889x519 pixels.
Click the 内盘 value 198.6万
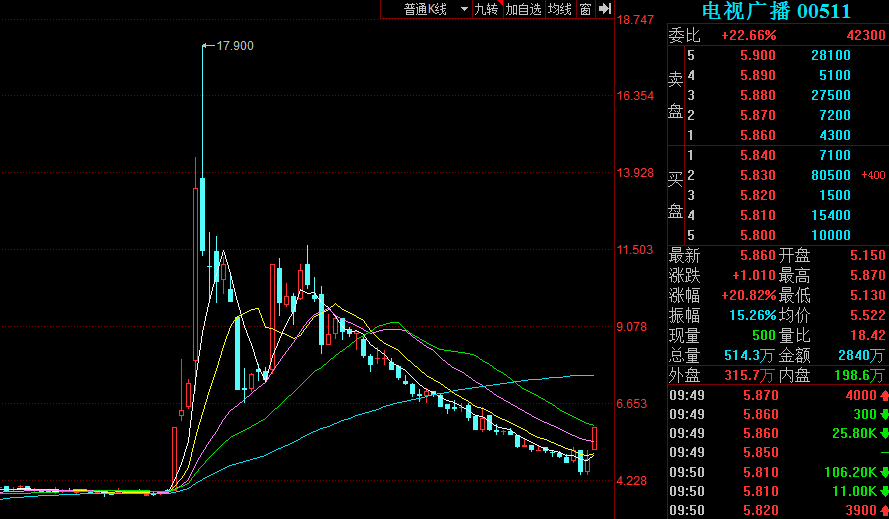[859, 375]
